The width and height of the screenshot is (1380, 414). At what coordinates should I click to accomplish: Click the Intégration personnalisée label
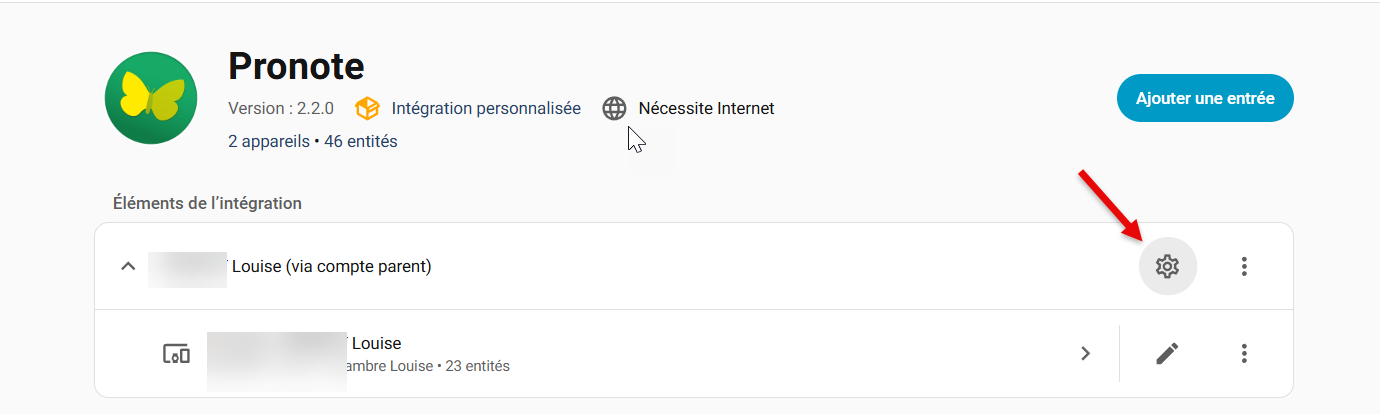(x=486, y=108)
